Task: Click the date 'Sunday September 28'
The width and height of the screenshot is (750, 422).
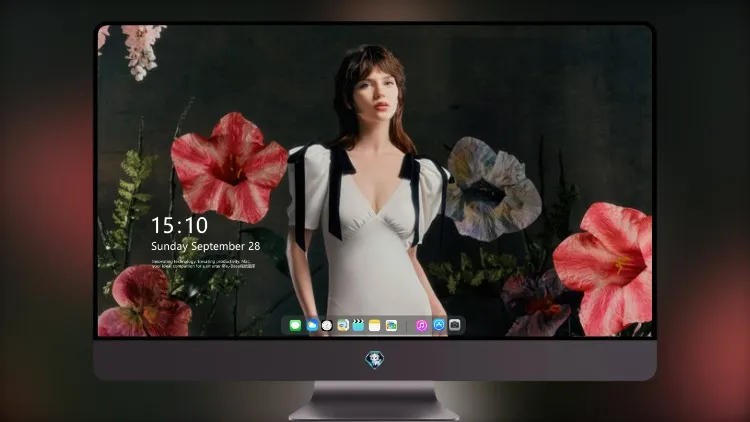Action: pos(206,246)
